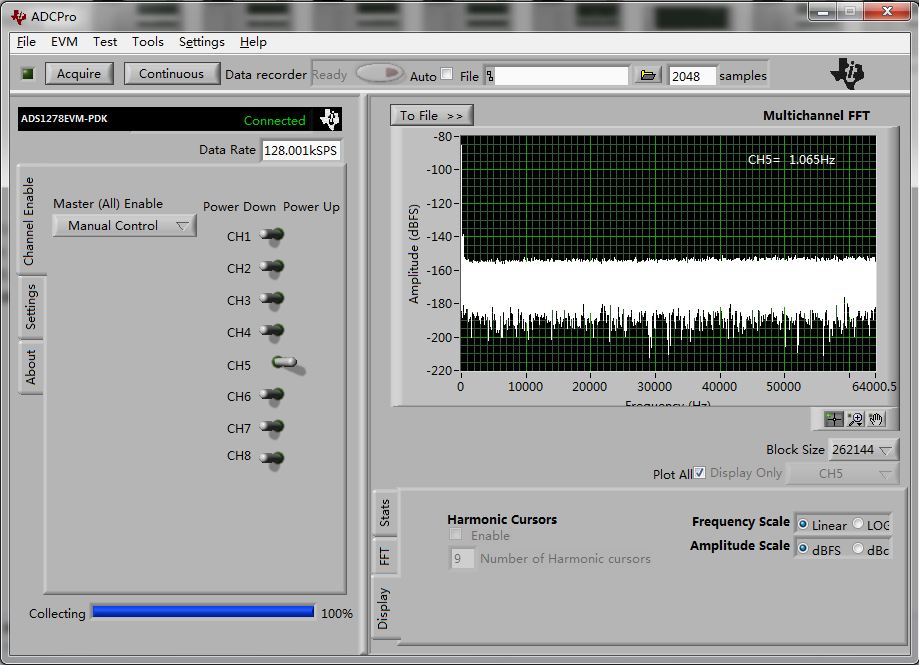Screen dimensions: 919x665
Task: Enable the Auto checkbox for data recorder
Action: click(446, 74)
